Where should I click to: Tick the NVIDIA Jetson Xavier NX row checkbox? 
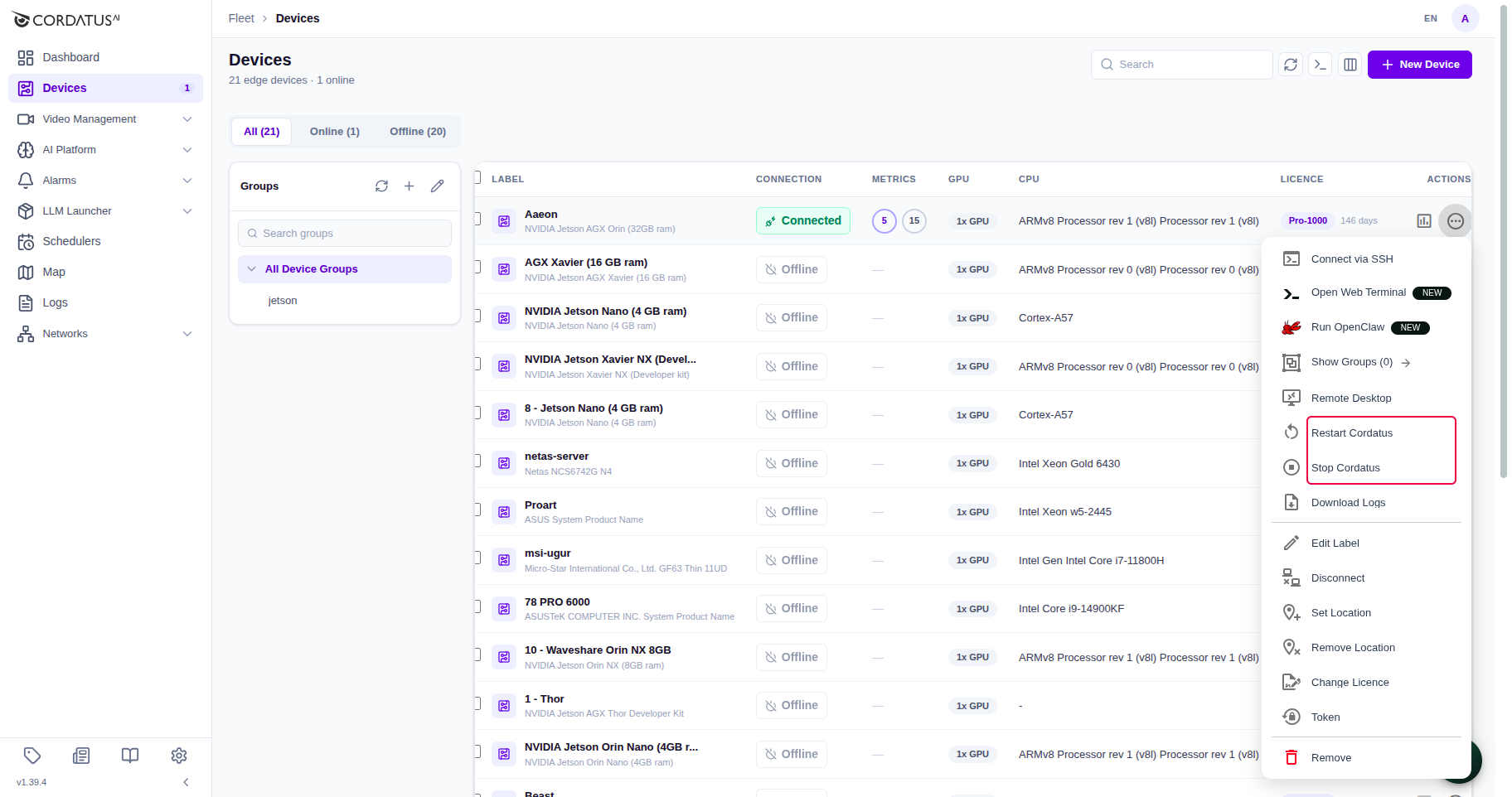click(x=477, y=365)
